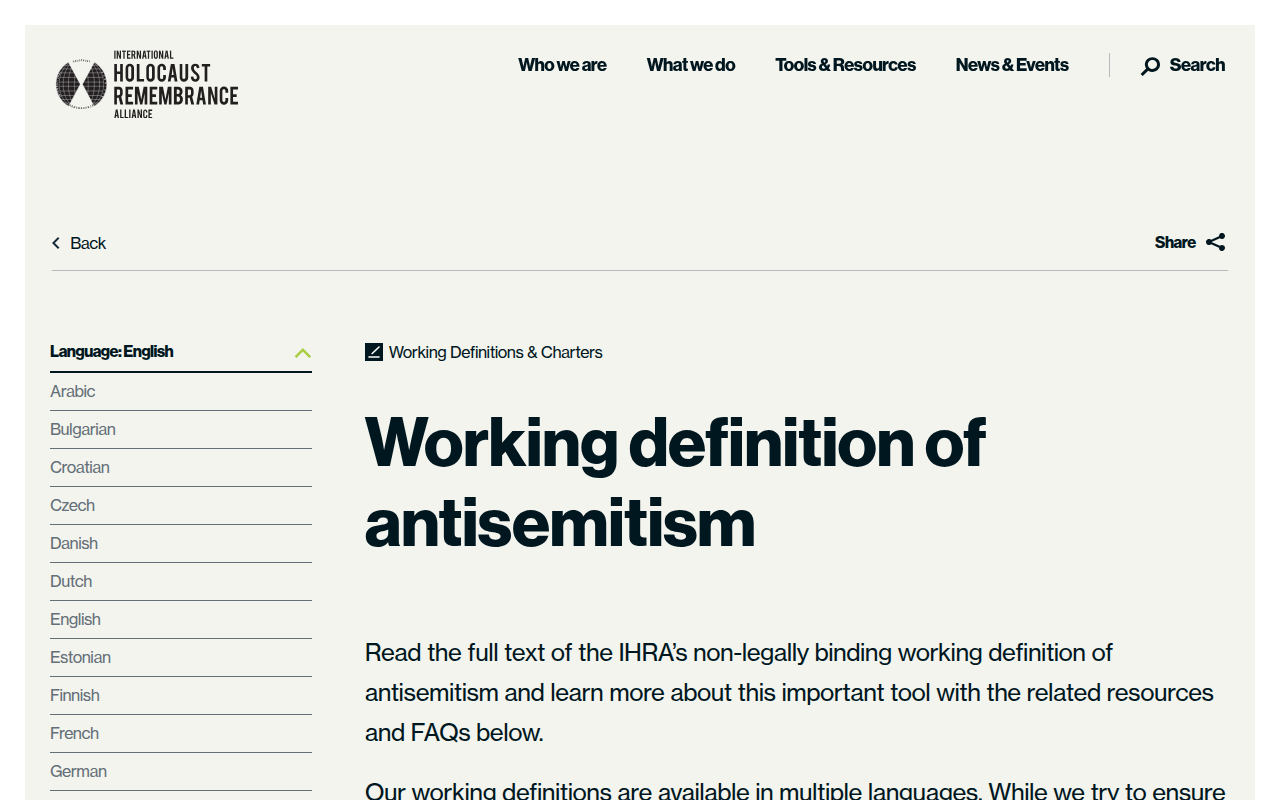1280x800 pixels.
Task: Select French language
Action: (x=181, y=734)
